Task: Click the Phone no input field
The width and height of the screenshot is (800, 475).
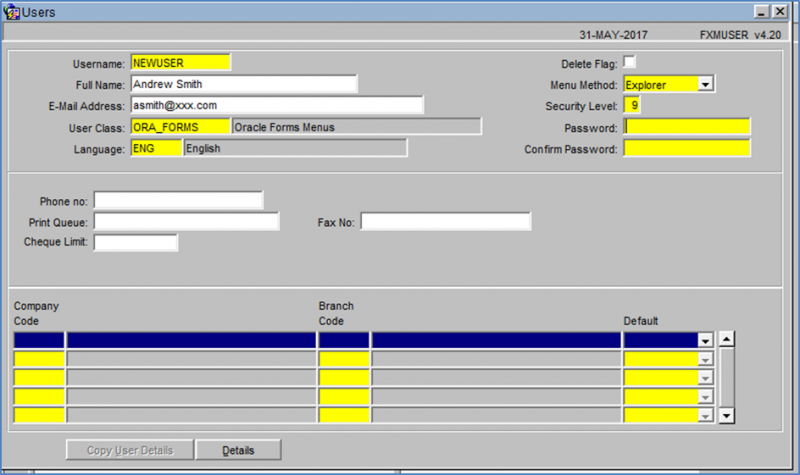Action: pos(179,201)
